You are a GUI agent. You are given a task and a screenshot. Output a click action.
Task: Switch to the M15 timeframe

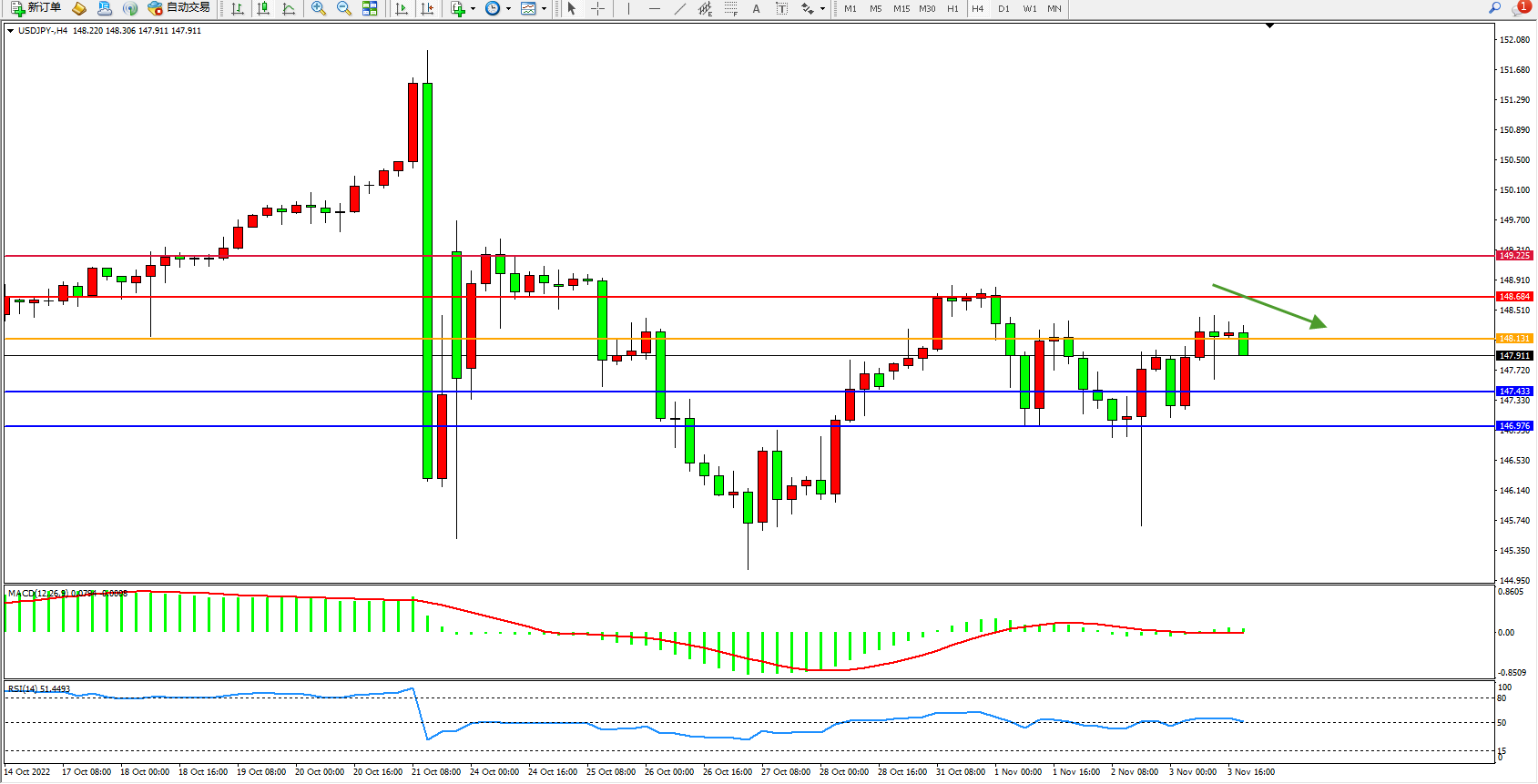[x=901, y=8]
